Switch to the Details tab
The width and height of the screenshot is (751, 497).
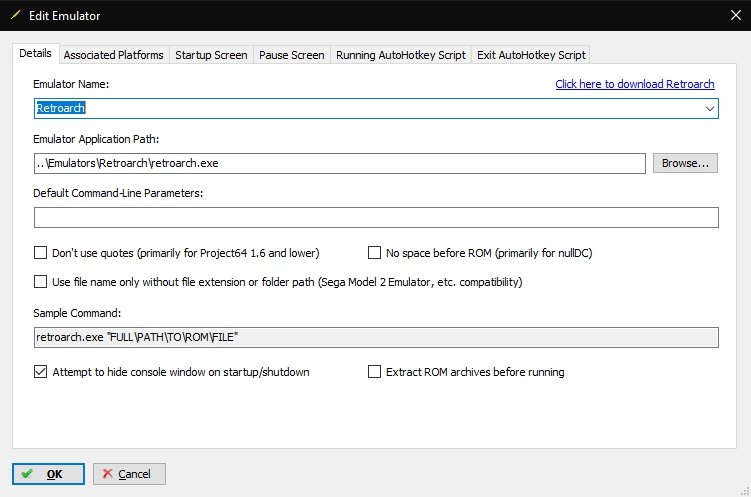[36, 54]
